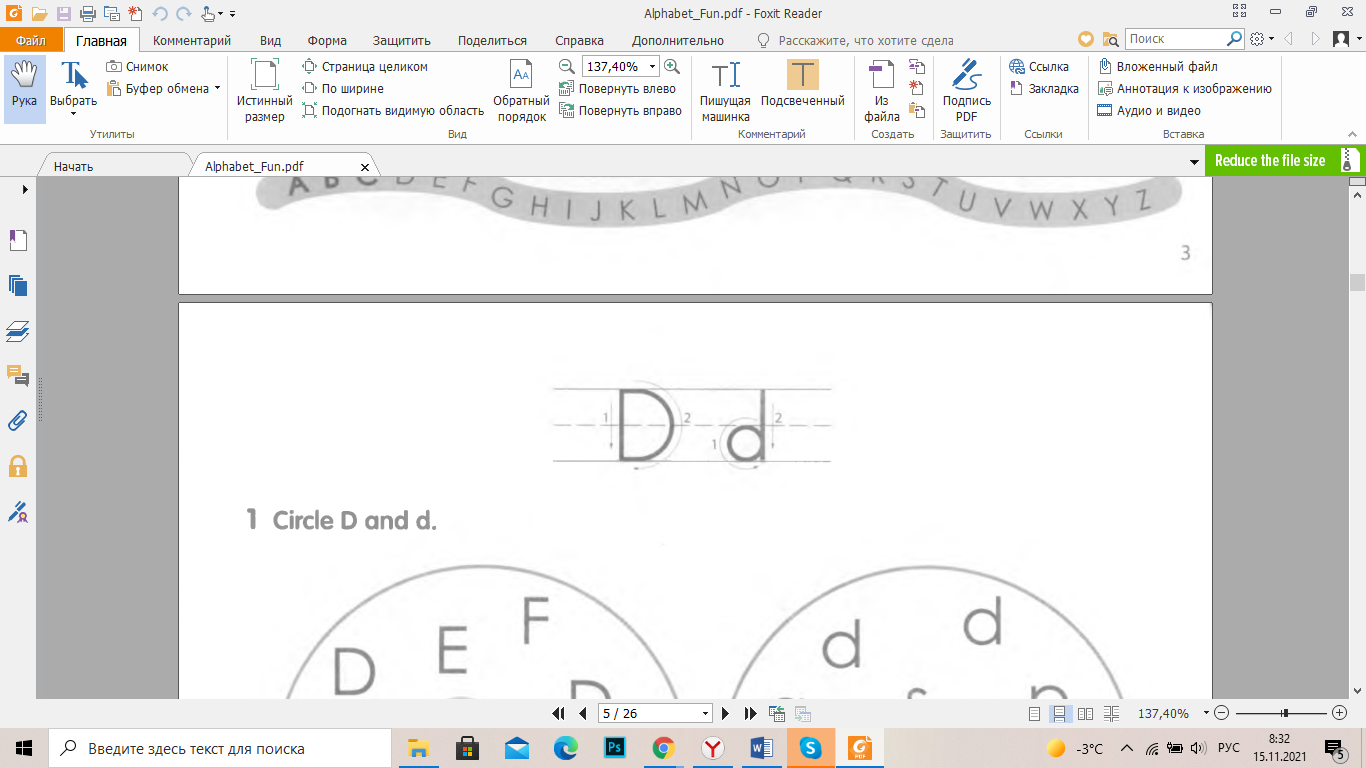Switch to the Защитить ribbon tab
1366x768 pixels.
pyautogui.click(x=401, y=40)
